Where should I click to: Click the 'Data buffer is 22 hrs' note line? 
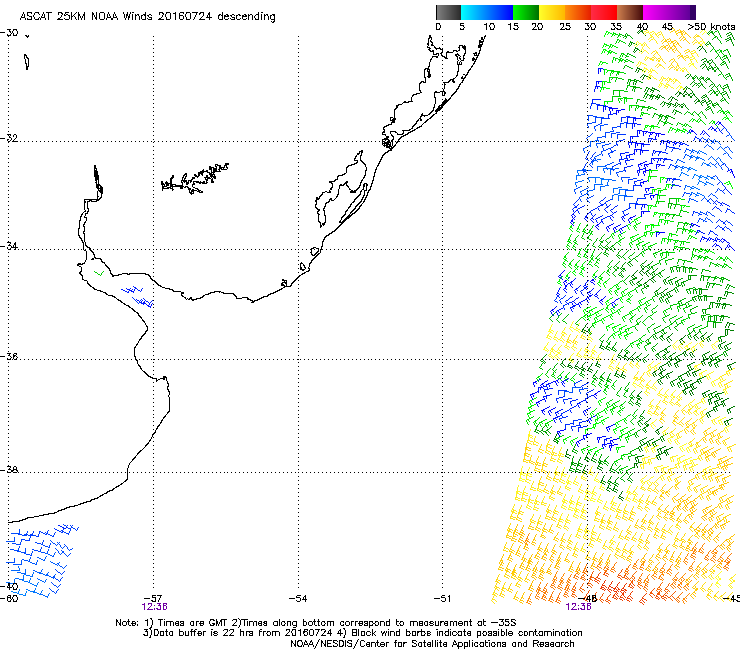tap(362, 633)
